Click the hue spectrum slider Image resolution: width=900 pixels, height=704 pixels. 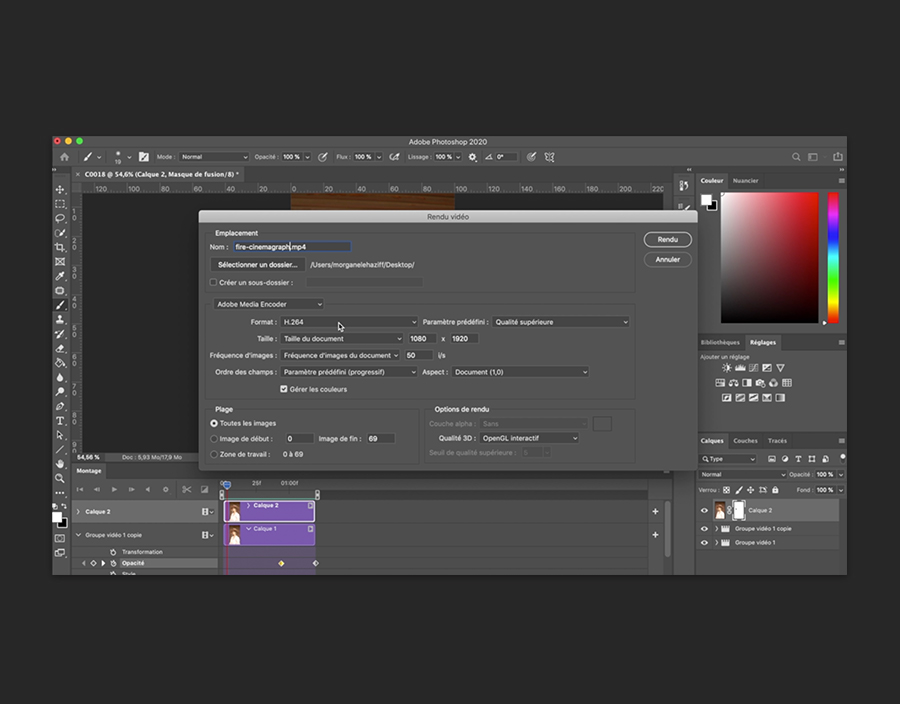pyautogui.click(x=833, y=258)
